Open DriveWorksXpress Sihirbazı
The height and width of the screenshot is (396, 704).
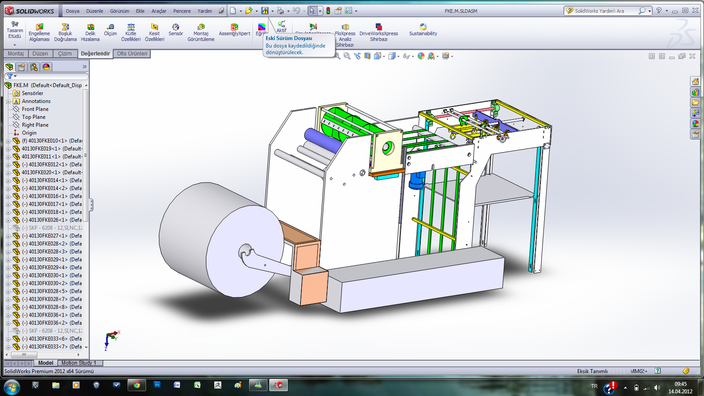tap(378, 33)
